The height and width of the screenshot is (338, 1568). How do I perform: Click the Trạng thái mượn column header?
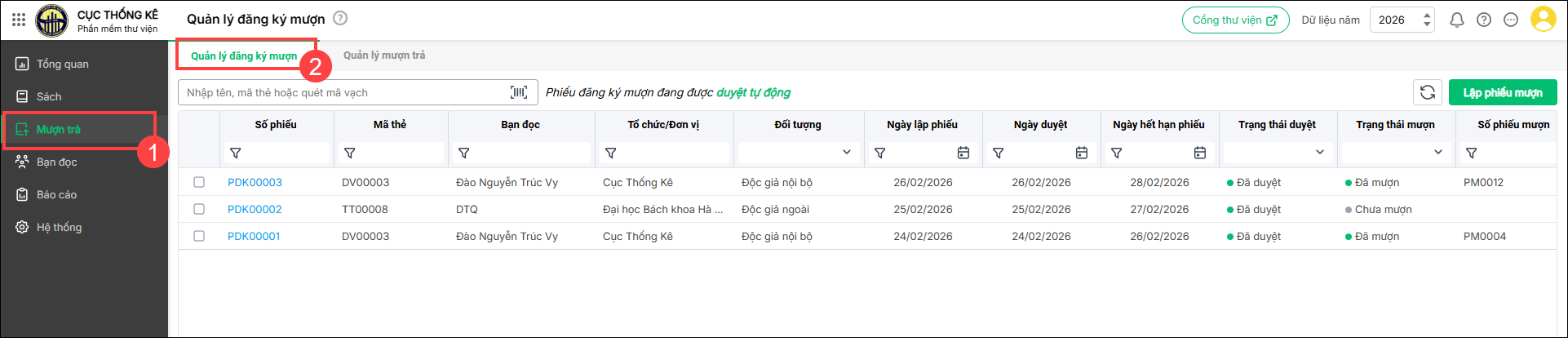[1395, 124]
